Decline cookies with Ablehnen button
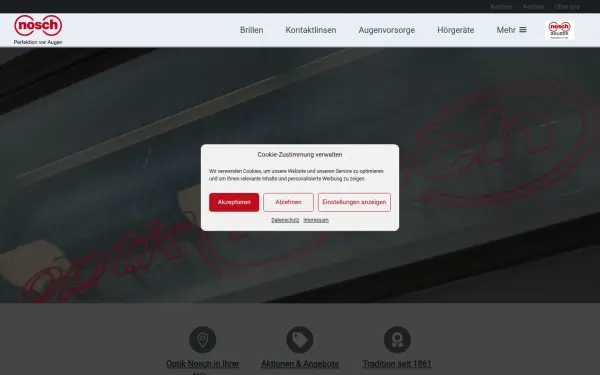600x375 pixels. tap(288, 202)
